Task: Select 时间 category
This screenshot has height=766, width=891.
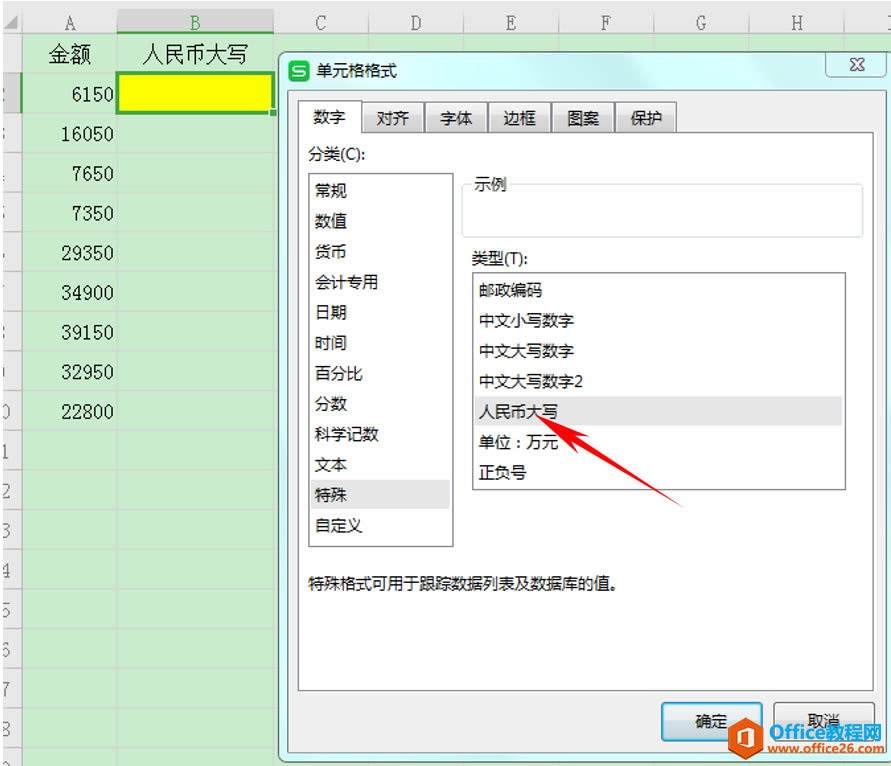Action: point(380,343)
